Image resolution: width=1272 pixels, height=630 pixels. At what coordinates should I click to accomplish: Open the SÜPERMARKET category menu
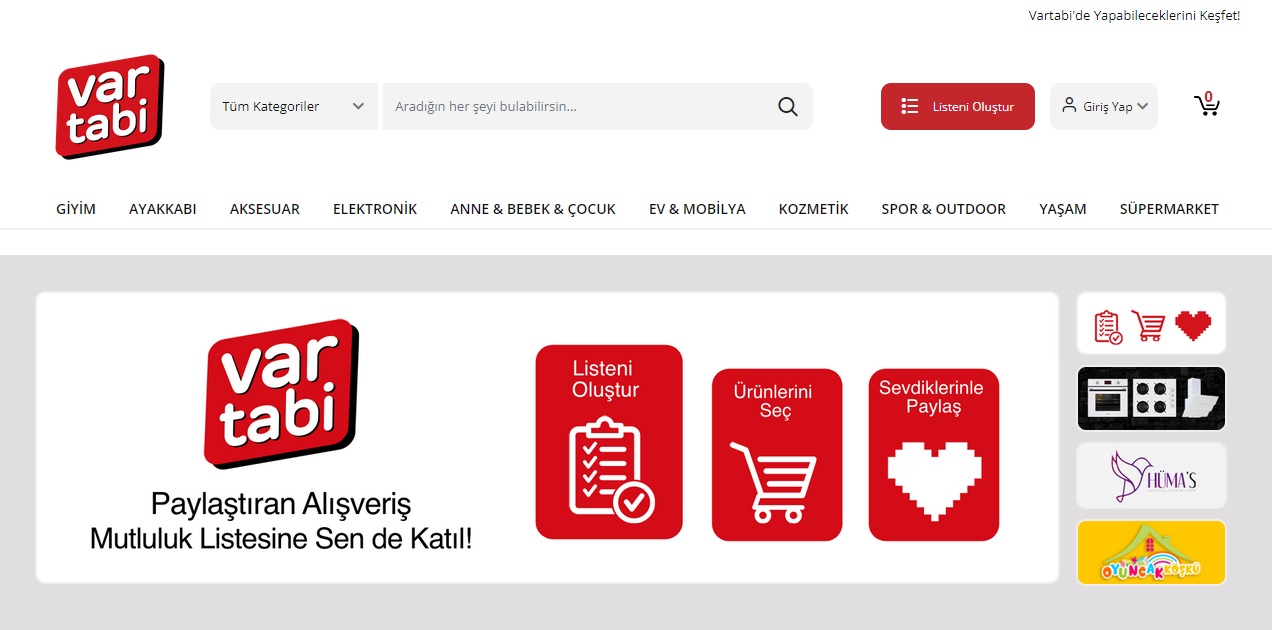[x=1169, y=209]
